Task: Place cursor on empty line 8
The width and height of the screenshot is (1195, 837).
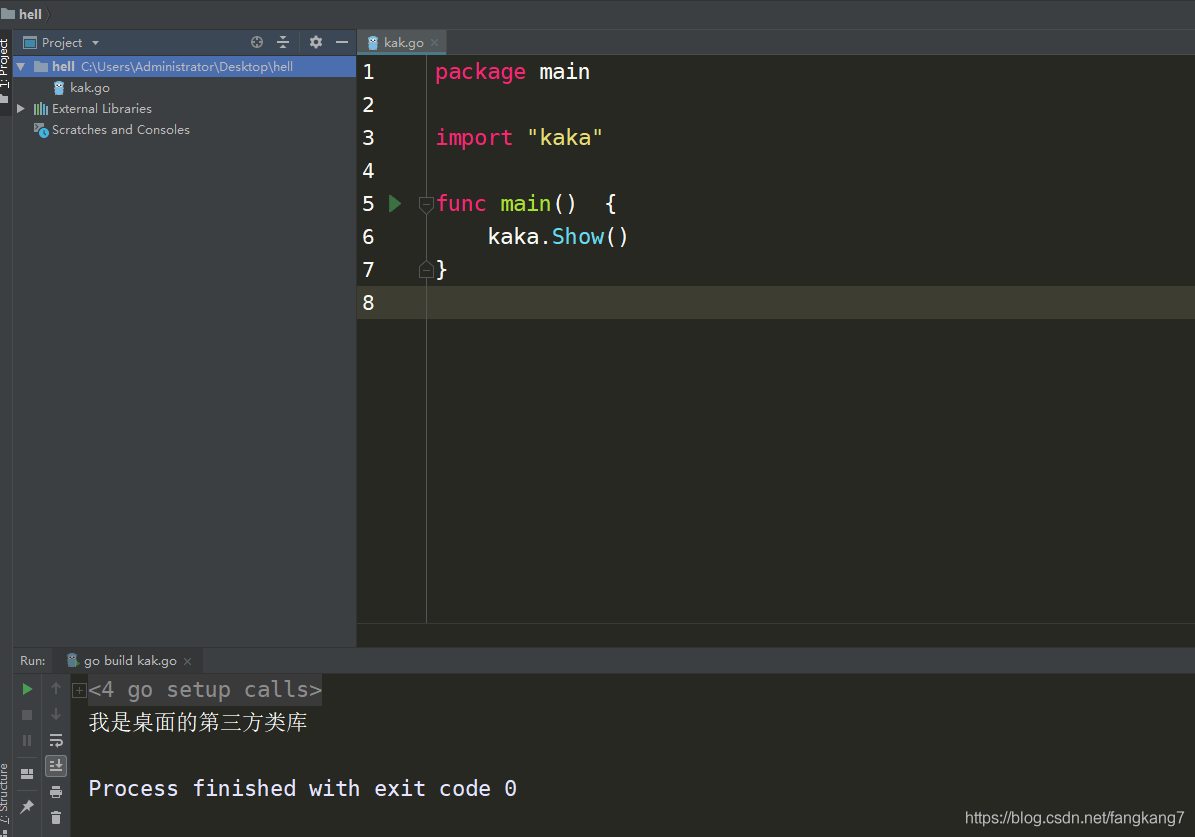Action: coord(810,303)
